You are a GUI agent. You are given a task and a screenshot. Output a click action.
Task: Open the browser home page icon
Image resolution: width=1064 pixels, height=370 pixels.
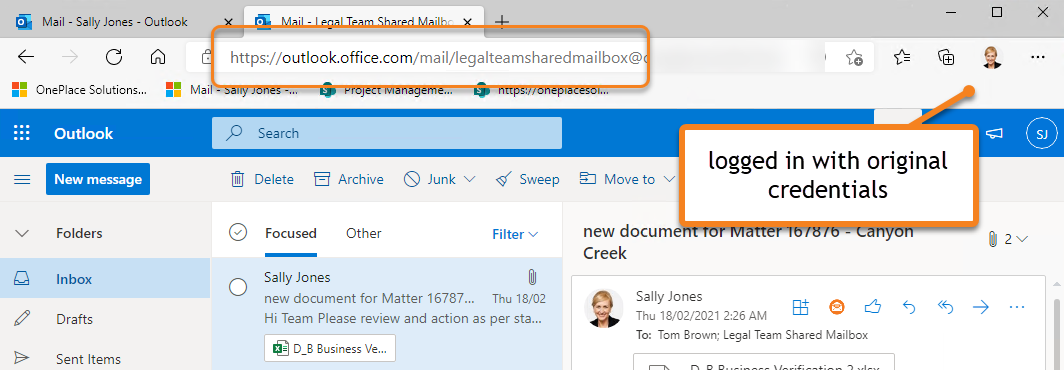pos(157,57)
